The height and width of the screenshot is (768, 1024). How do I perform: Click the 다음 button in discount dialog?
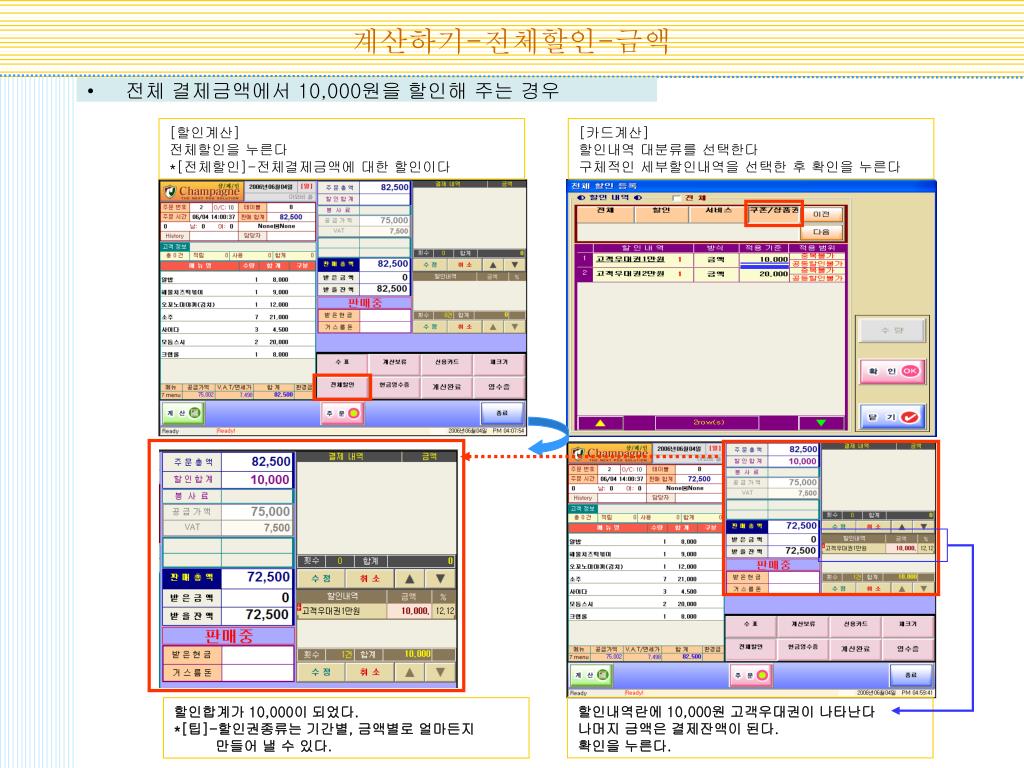coord(822,232)
